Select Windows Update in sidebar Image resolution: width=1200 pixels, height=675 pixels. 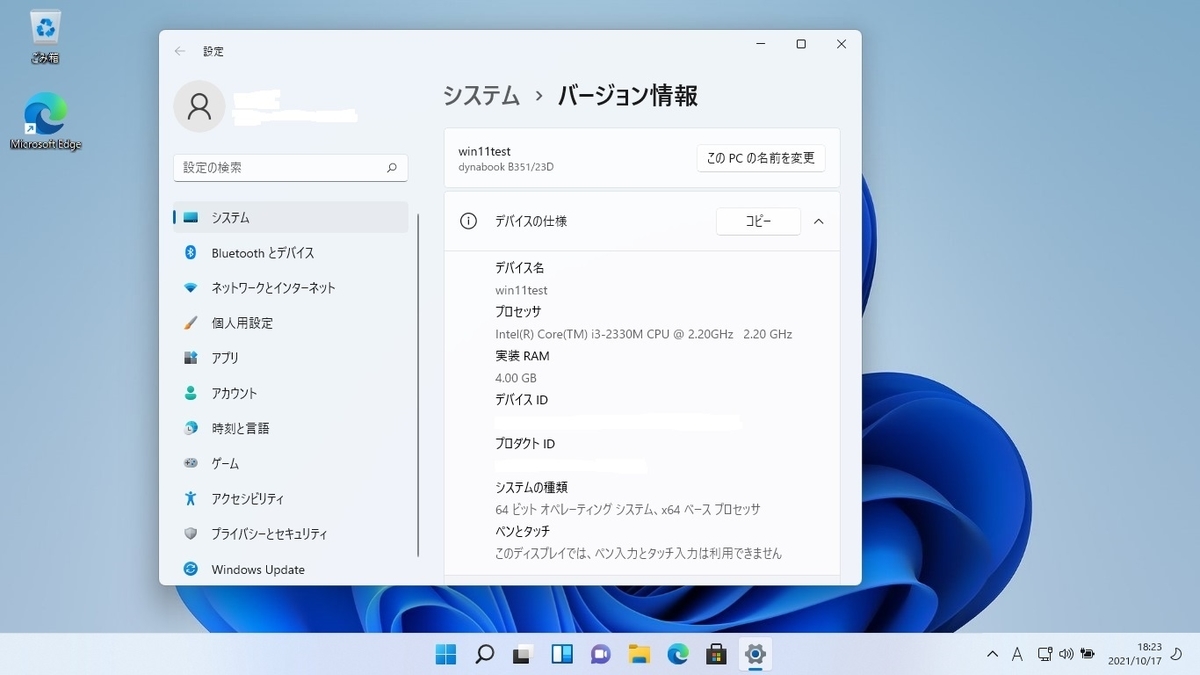291,569
